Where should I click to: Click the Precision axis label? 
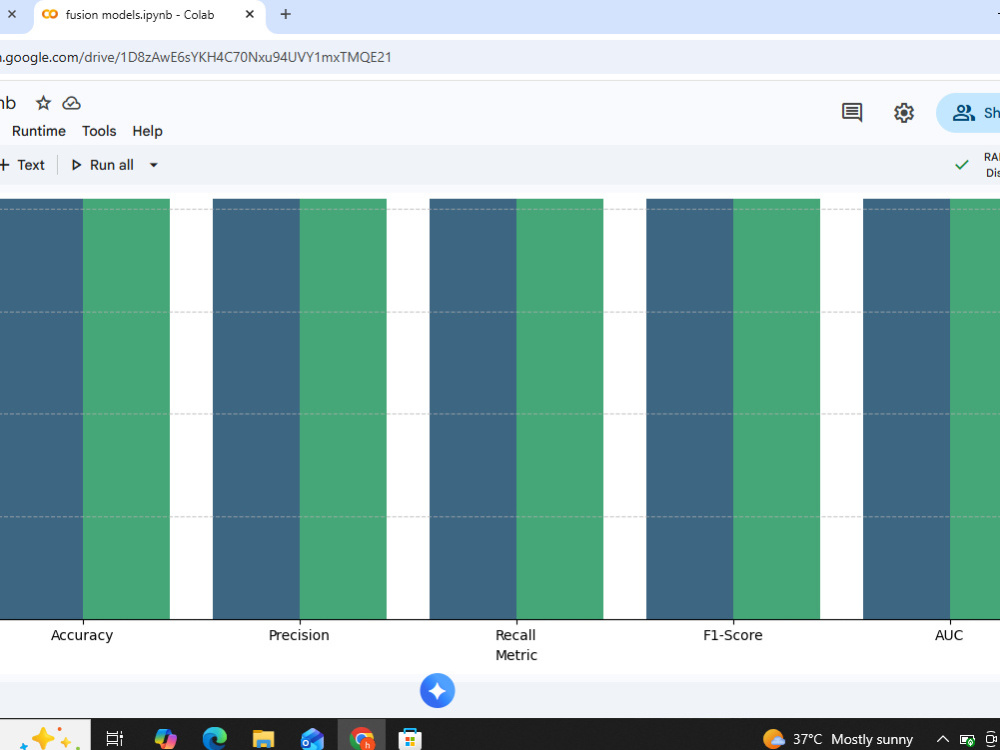298,635
